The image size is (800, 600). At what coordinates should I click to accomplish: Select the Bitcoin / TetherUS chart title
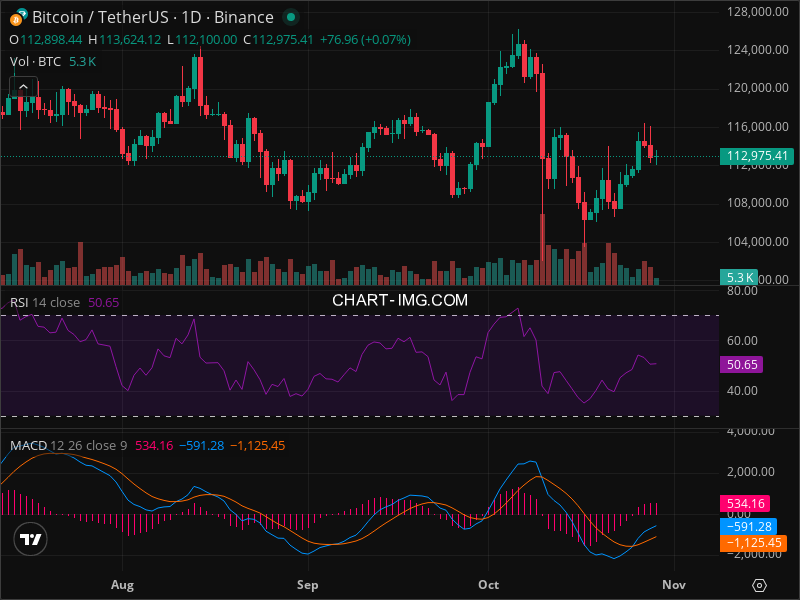pyautogui.click(x=152, y=17)
